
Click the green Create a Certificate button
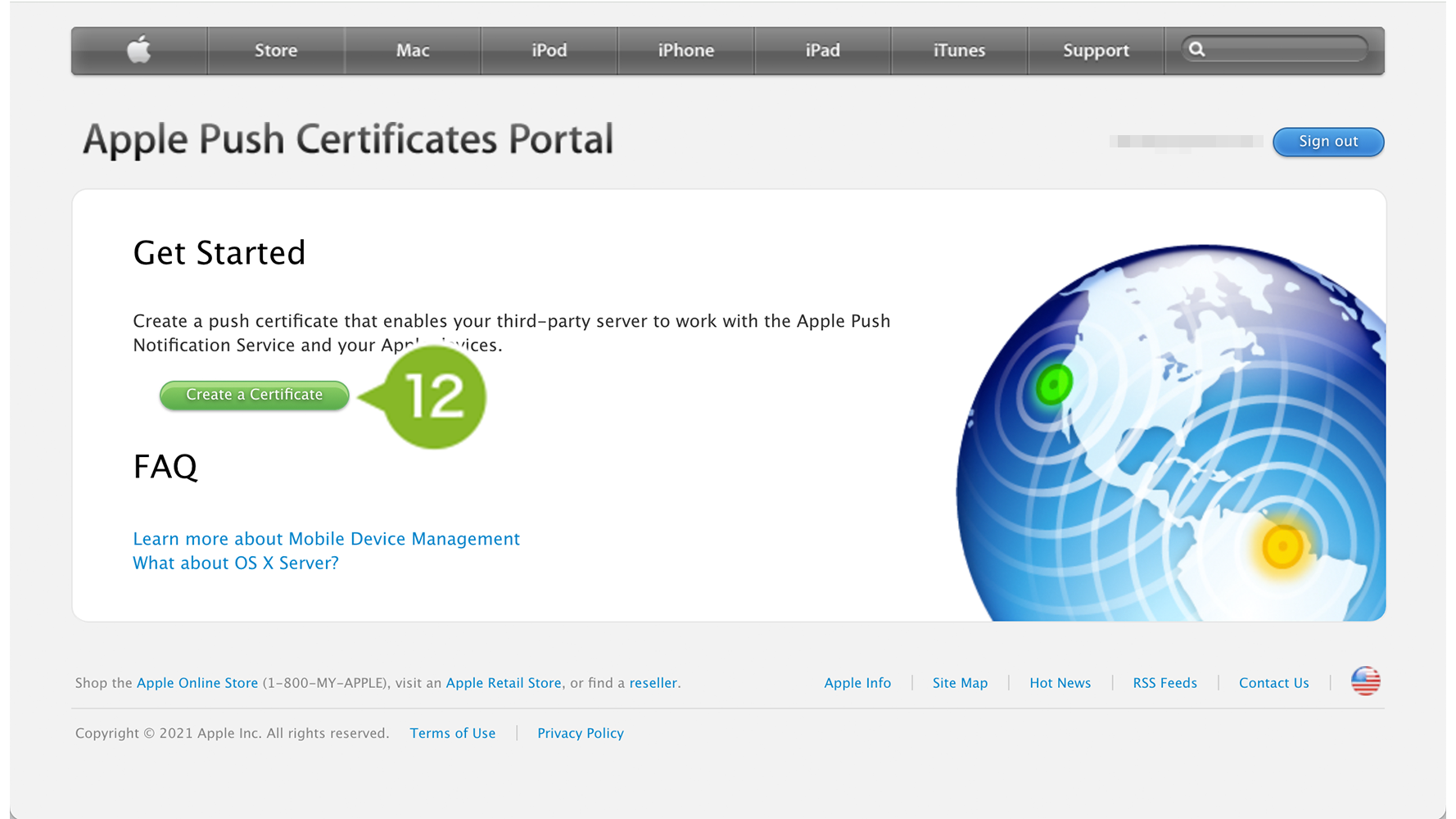254,395
